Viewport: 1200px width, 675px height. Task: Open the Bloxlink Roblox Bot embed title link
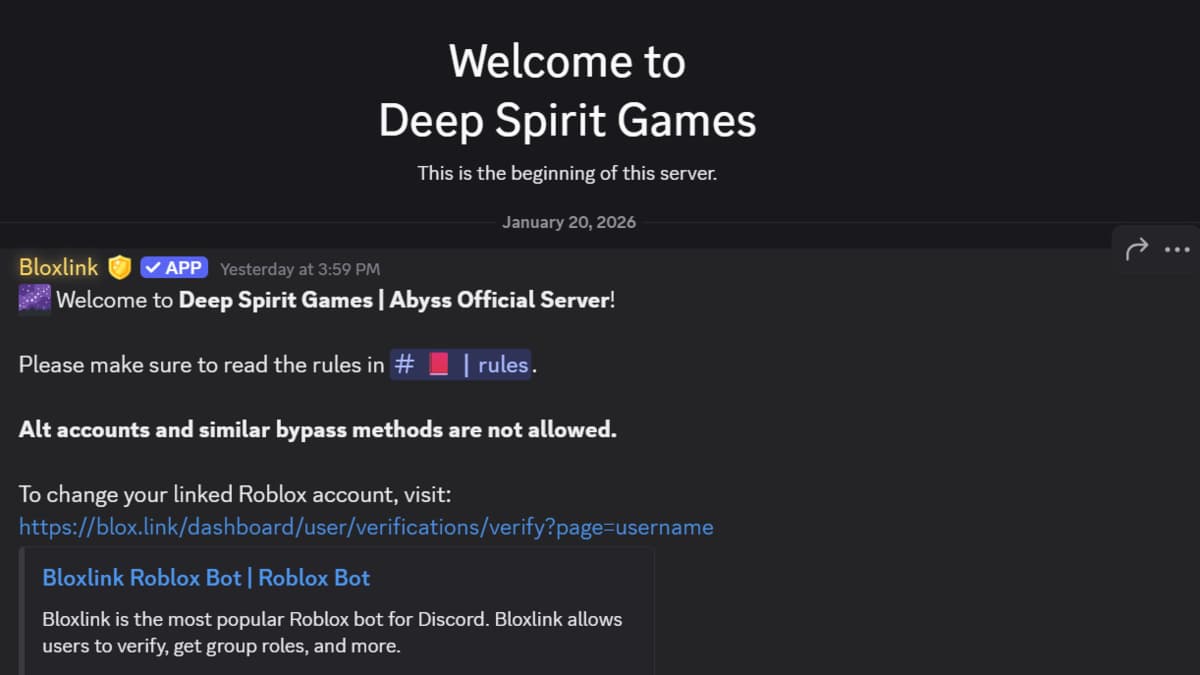[206, 578]
